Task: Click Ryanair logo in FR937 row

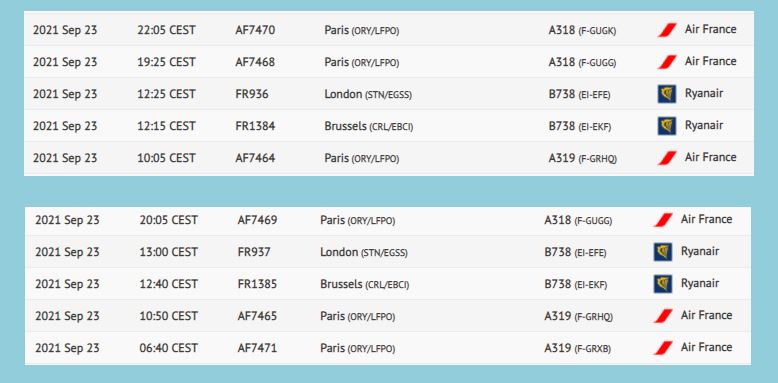Action: tap(663, 252)
